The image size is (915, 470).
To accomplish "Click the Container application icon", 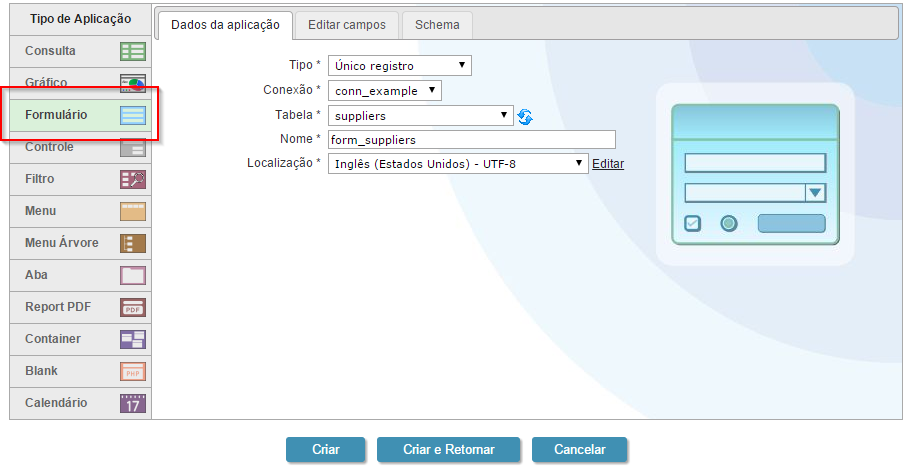I will click(132, 339).
